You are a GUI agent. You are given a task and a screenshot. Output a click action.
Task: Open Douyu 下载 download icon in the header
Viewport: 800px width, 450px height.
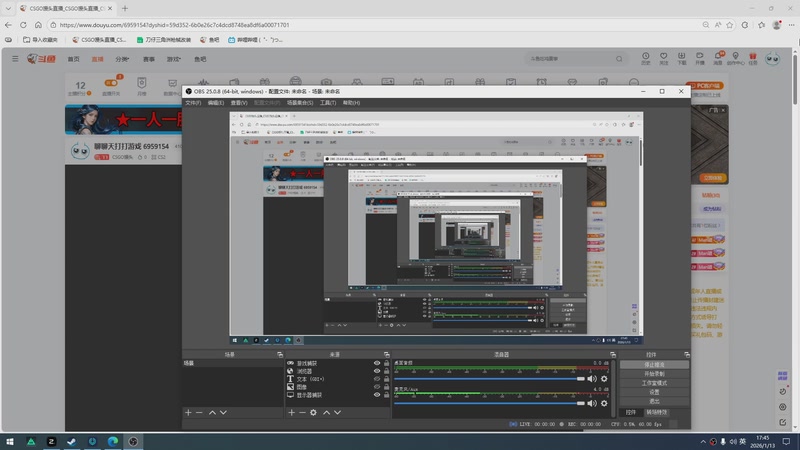click(682, 58)
